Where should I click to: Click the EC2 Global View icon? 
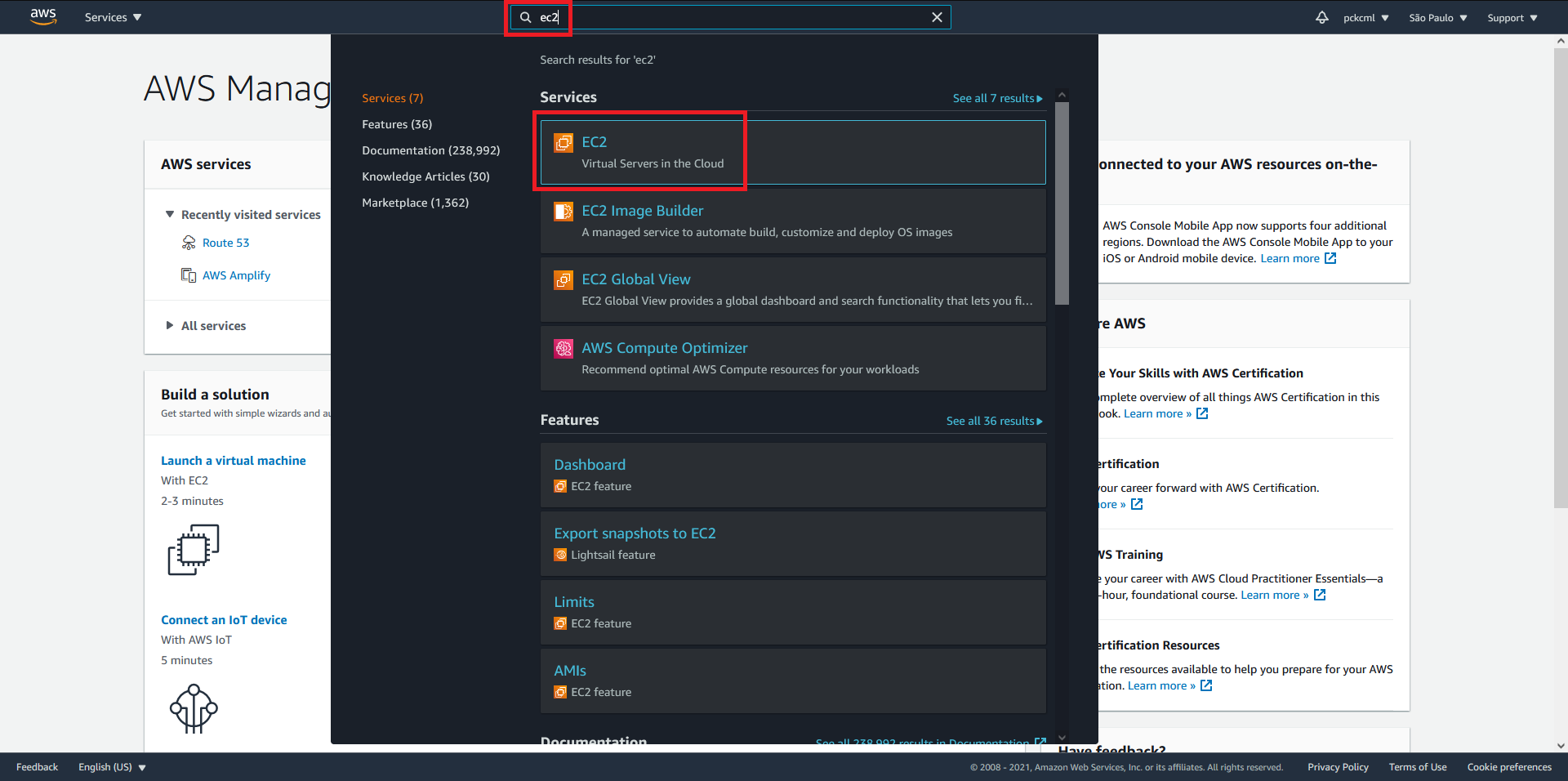click(563, 279)
